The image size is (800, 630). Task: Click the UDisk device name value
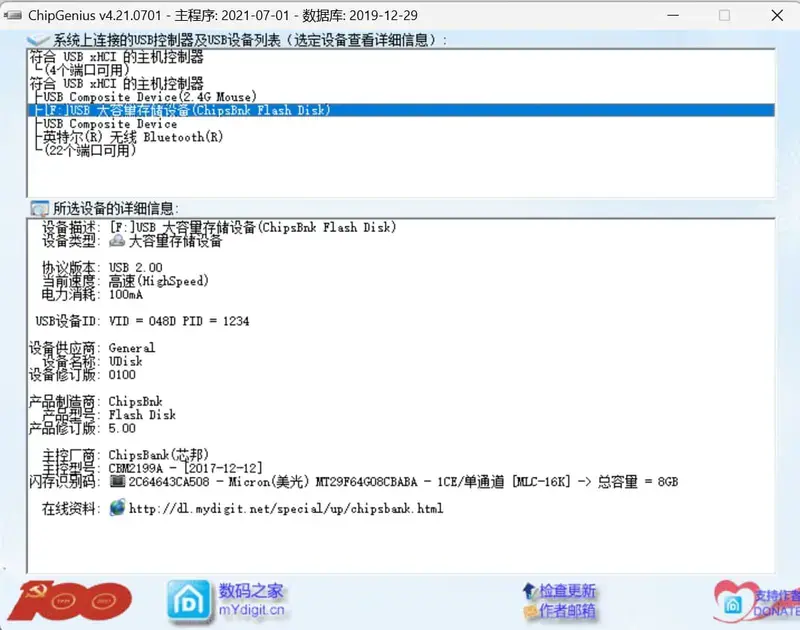pos(126,361)
